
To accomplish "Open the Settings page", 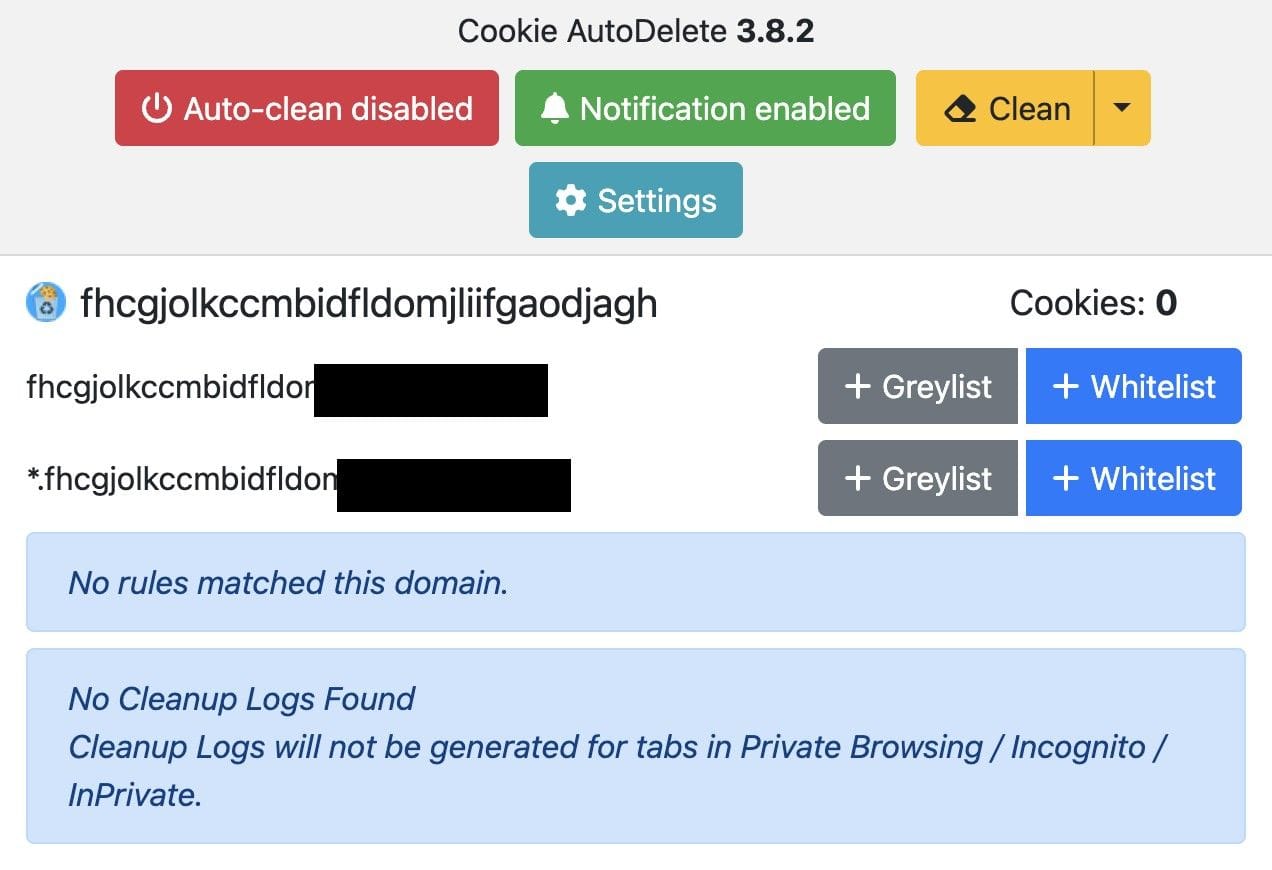I will point(636,200).
